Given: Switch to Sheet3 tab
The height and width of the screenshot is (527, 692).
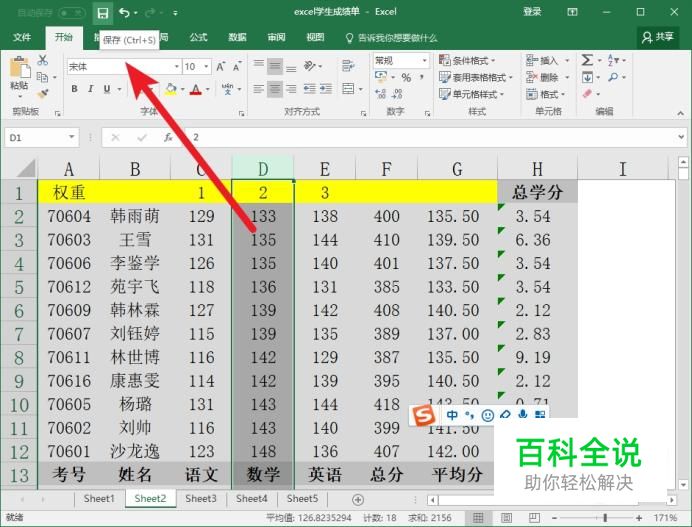Looking at the screenshot, I should (x=201, y=499).
